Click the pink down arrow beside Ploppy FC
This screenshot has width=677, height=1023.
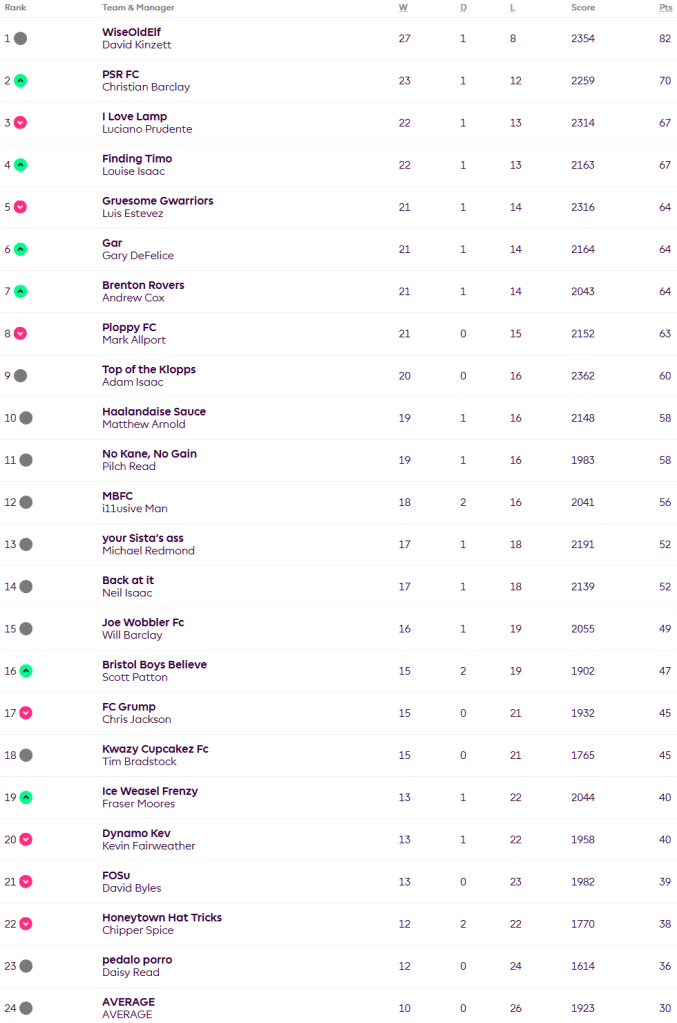pos(21,334)
